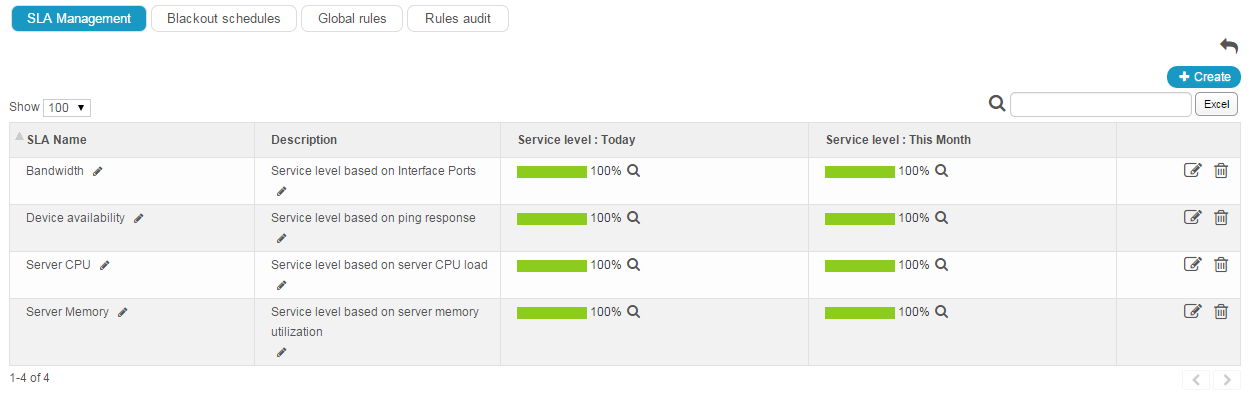
Task: Export the table with the Excel button
Action: click(x=1216, y=104)
